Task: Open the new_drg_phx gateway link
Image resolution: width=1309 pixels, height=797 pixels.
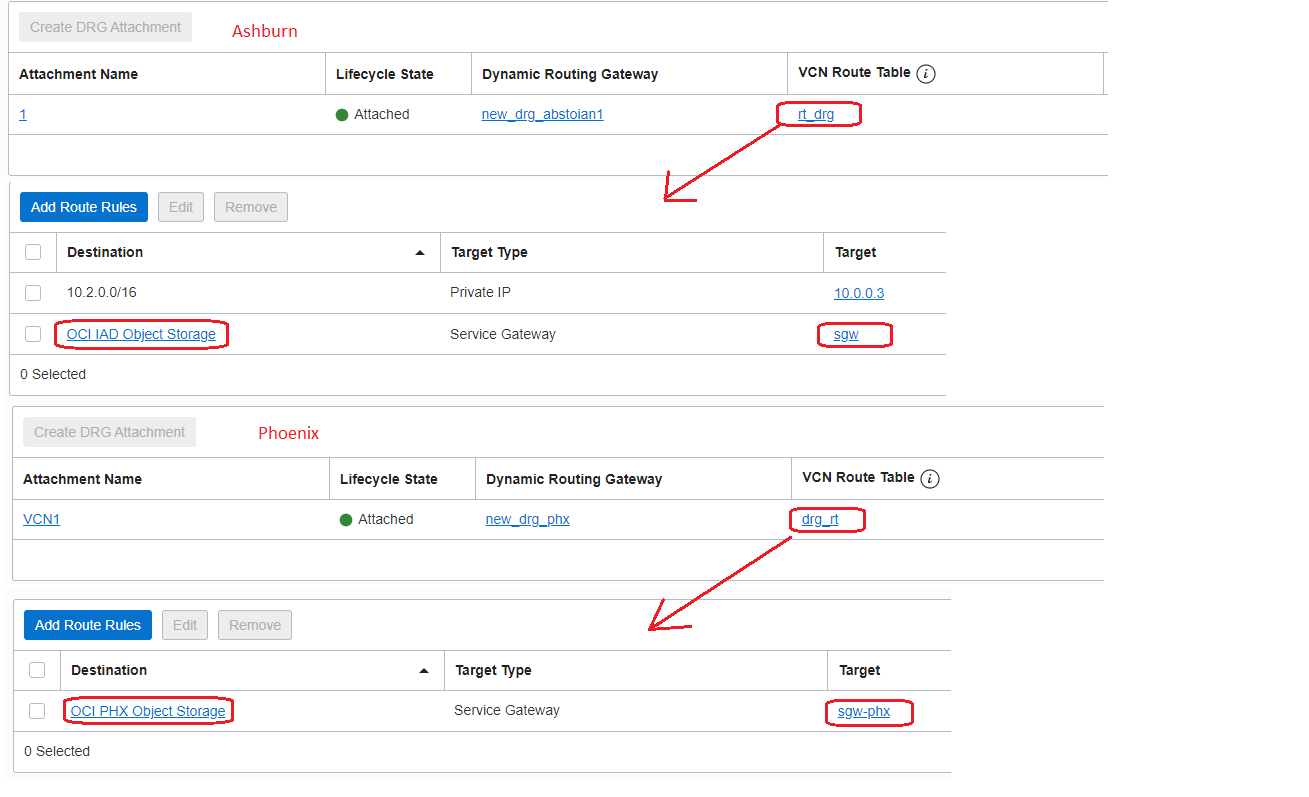Action: (x=527, y=519)
